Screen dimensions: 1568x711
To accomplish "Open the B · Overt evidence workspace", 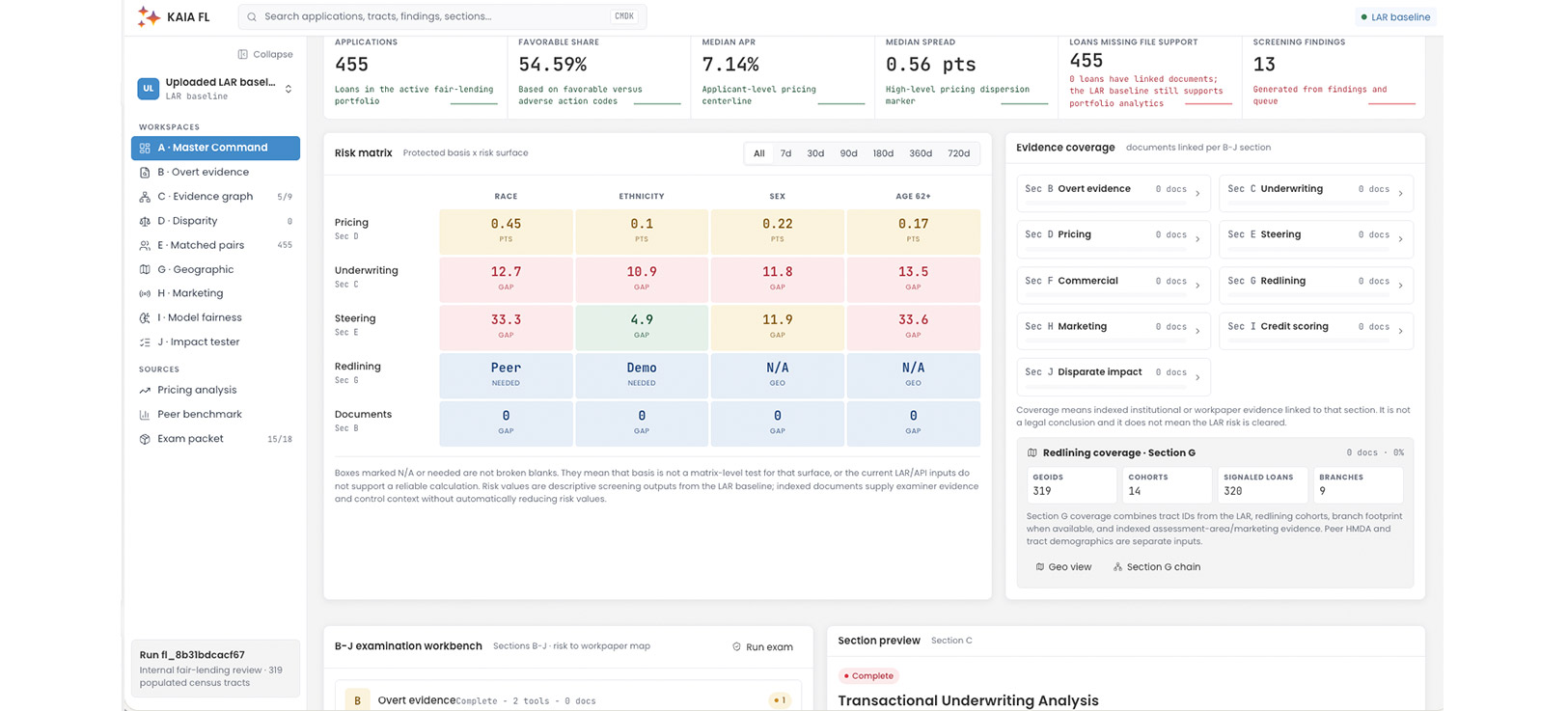I will point(215,172).
